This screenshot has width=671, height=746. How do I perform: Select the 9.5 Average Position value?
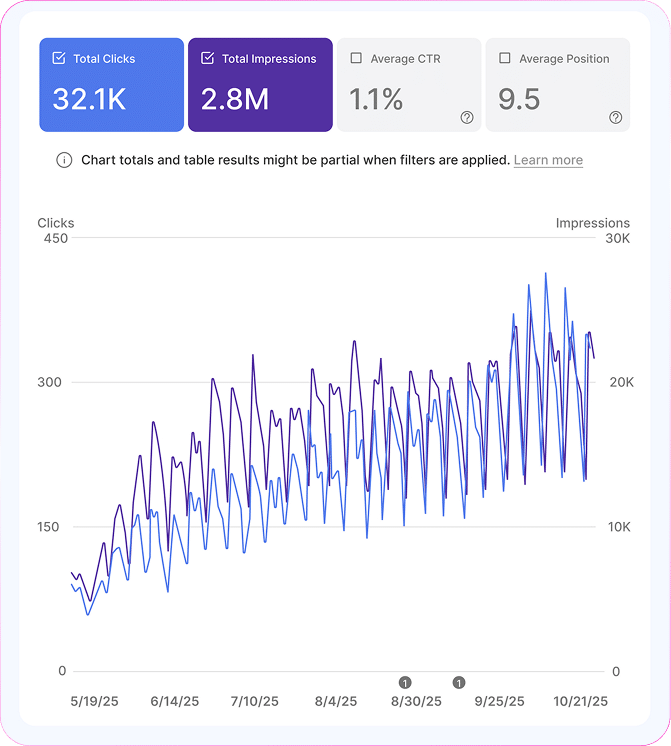coord(519,98)
